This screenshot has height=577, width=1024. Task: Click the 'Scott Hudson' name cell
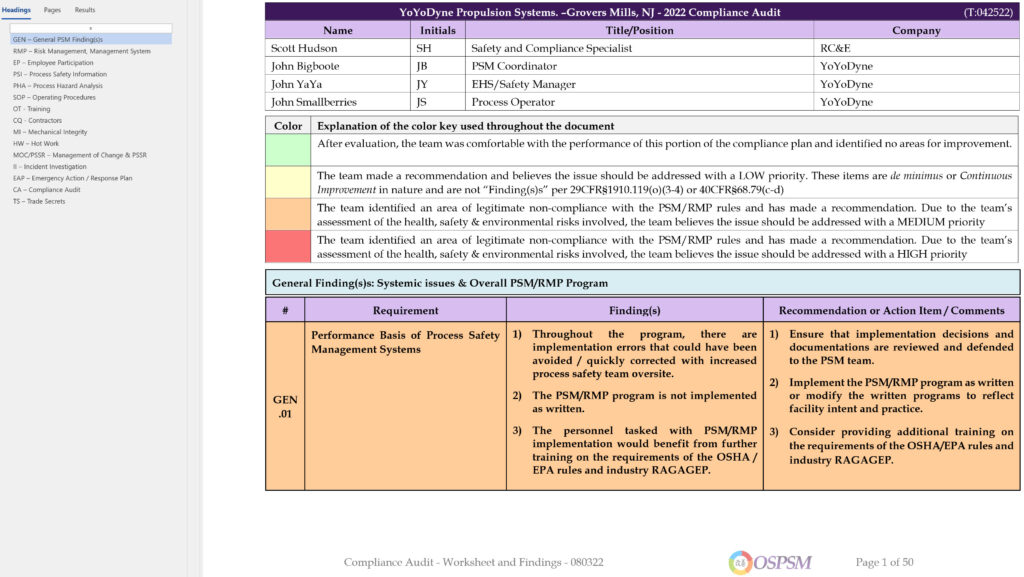[x=338, y=48]
